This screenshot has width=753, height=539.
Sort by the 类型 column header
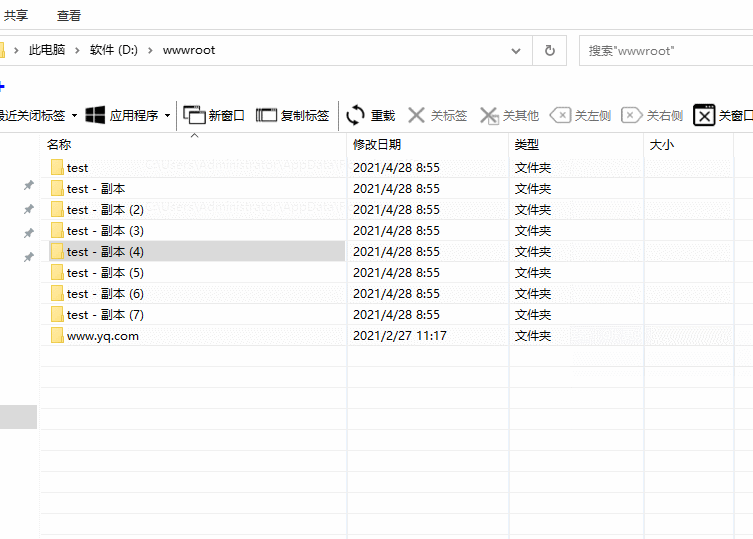pos(527,145)
